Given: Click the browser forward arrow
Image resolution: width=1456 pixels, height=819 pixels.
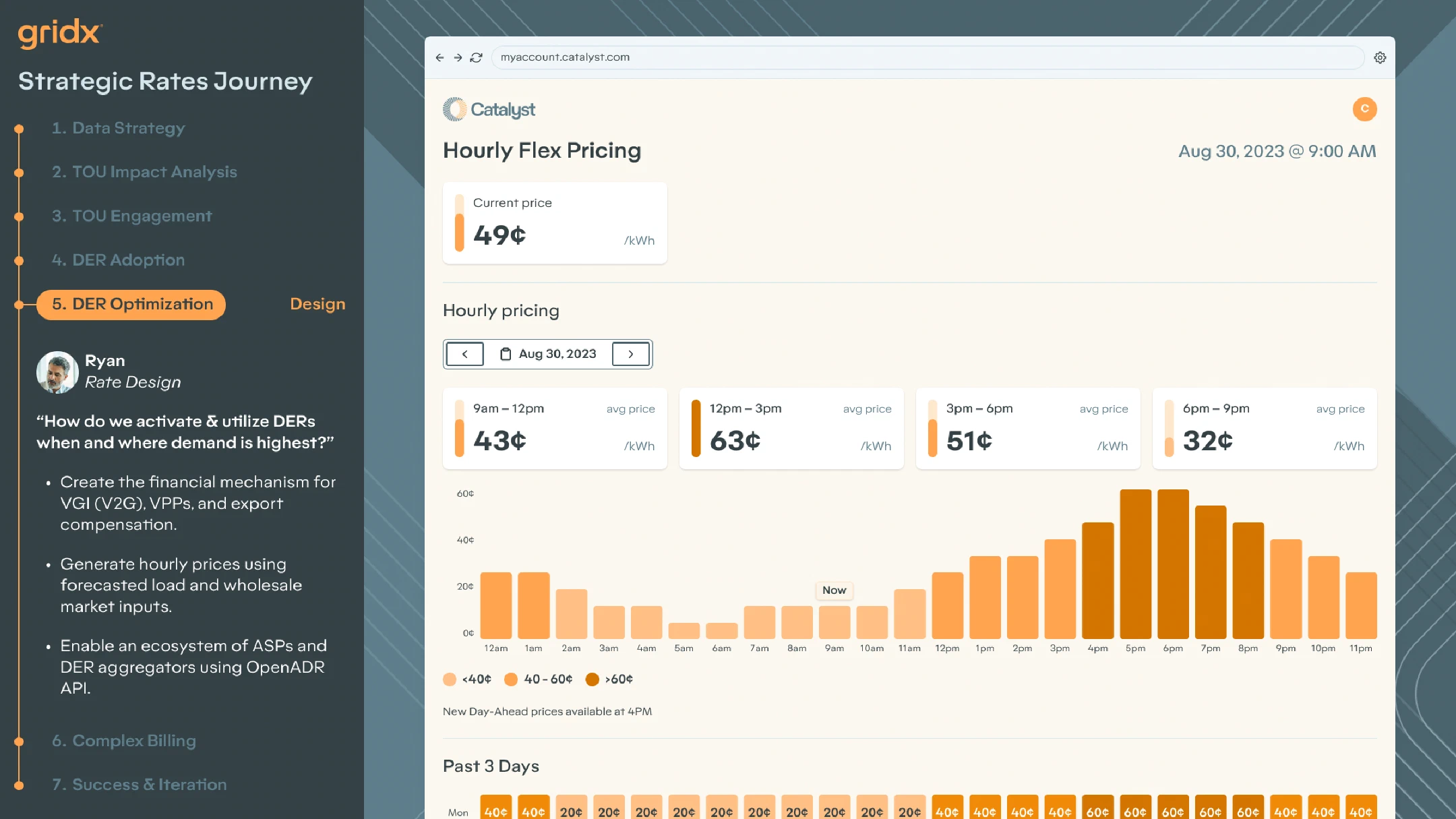Looking at the screenshot, I should pos(458,57).
